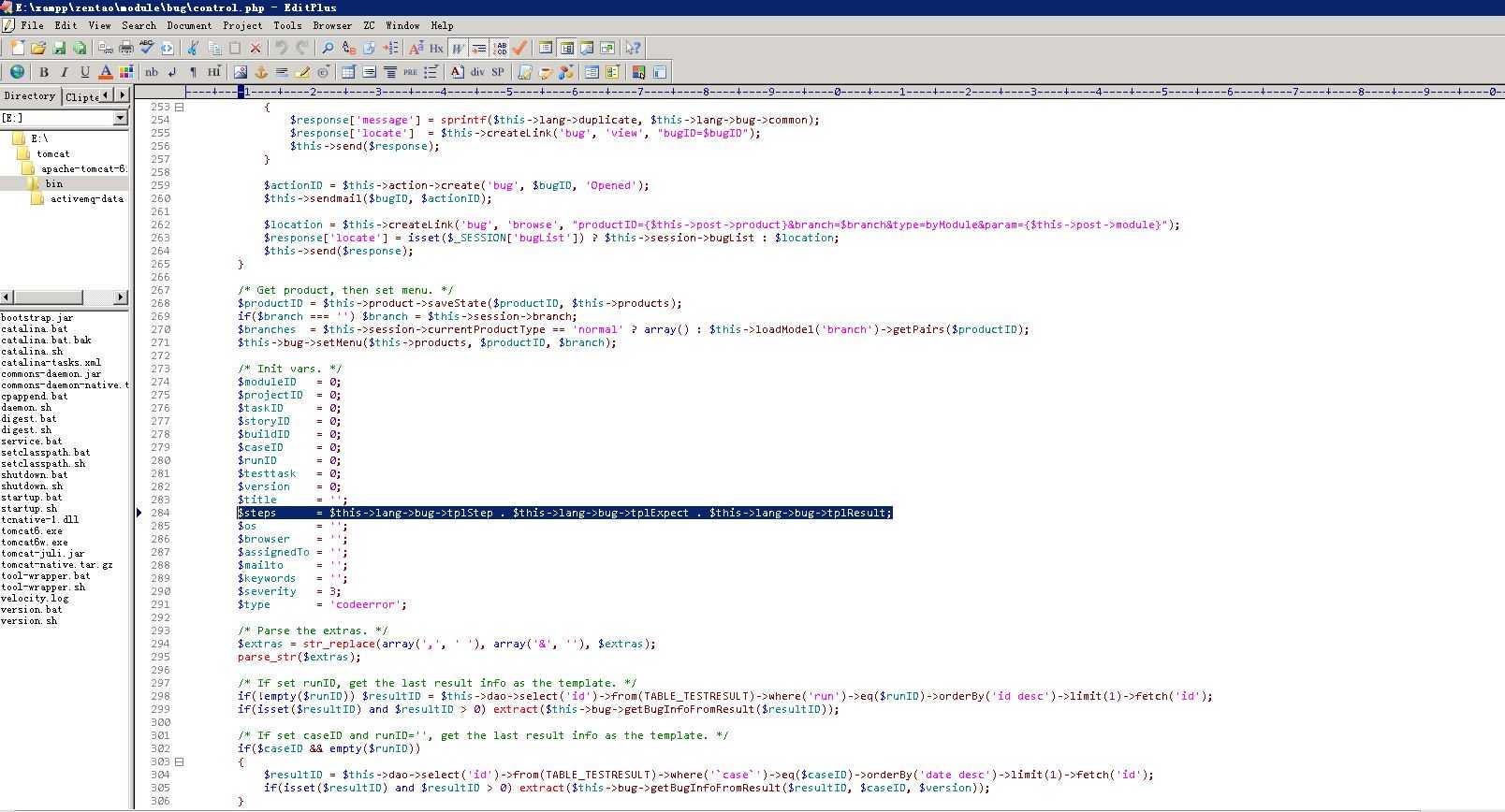Click the help pointer question mark icon

pos(634,48)
